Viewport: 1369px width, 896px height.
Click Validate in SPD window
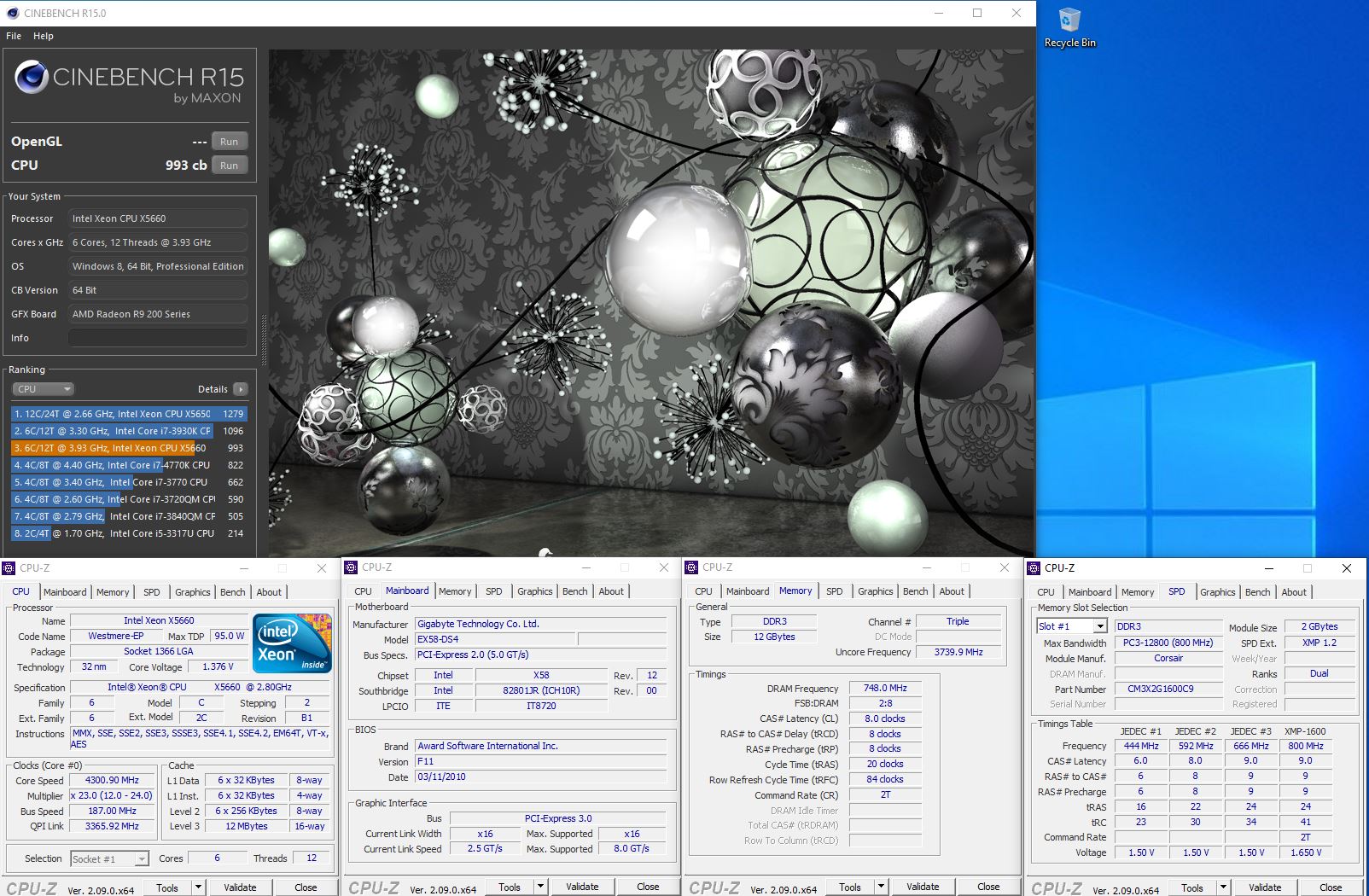coord(1265,887)
